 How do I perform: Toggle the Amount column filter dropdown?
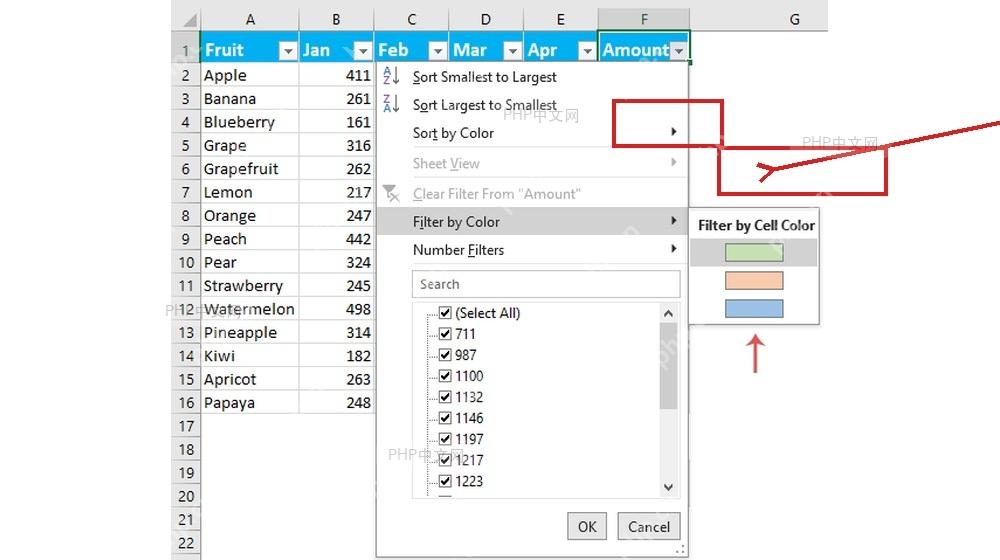(679, 50)
